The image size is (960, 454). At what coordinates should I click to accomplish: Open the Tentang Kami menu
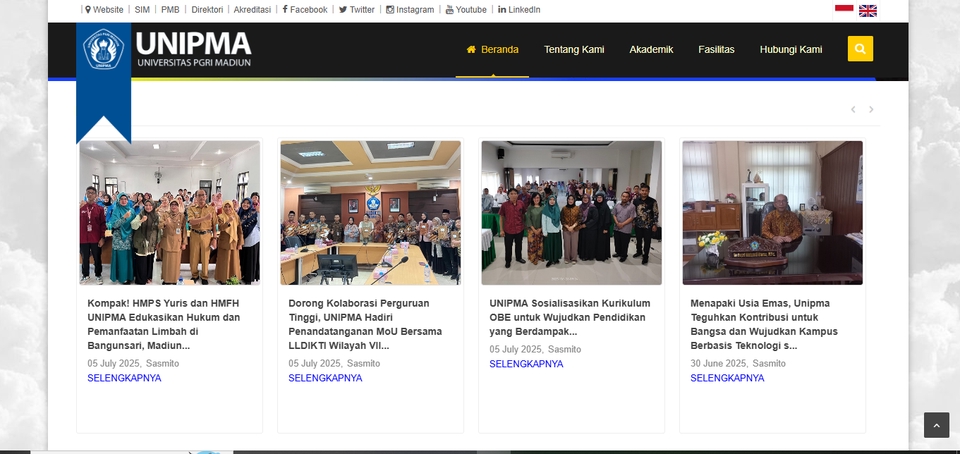[x=574, y=50]
